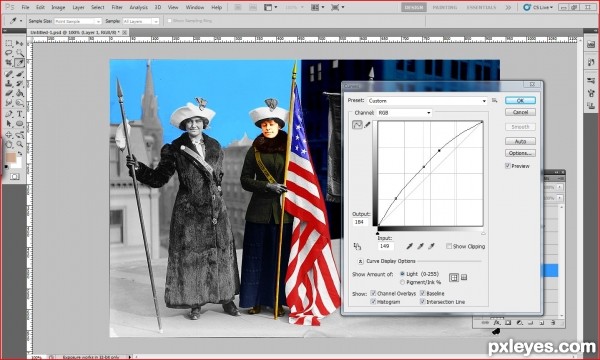
Task: Open the File menu
Action: (25, 7)
